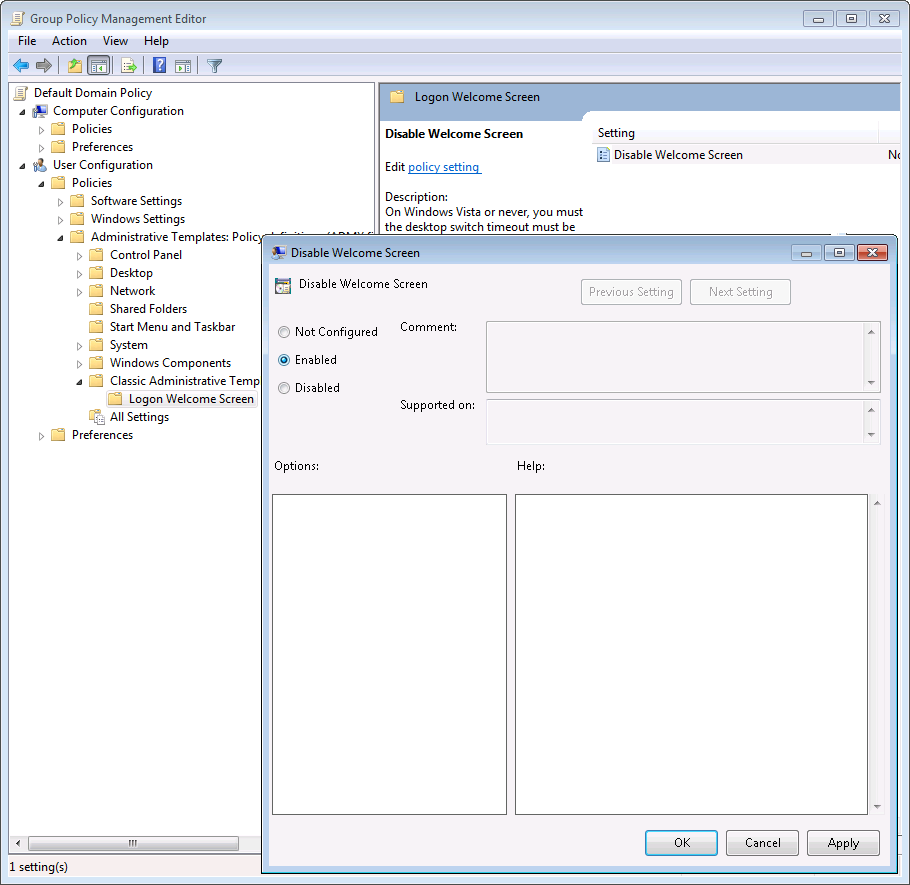Collapse the Computer Configuration node
Image resolution: width=910 pixels, height=885 pixels.
(x=24, y=111)
